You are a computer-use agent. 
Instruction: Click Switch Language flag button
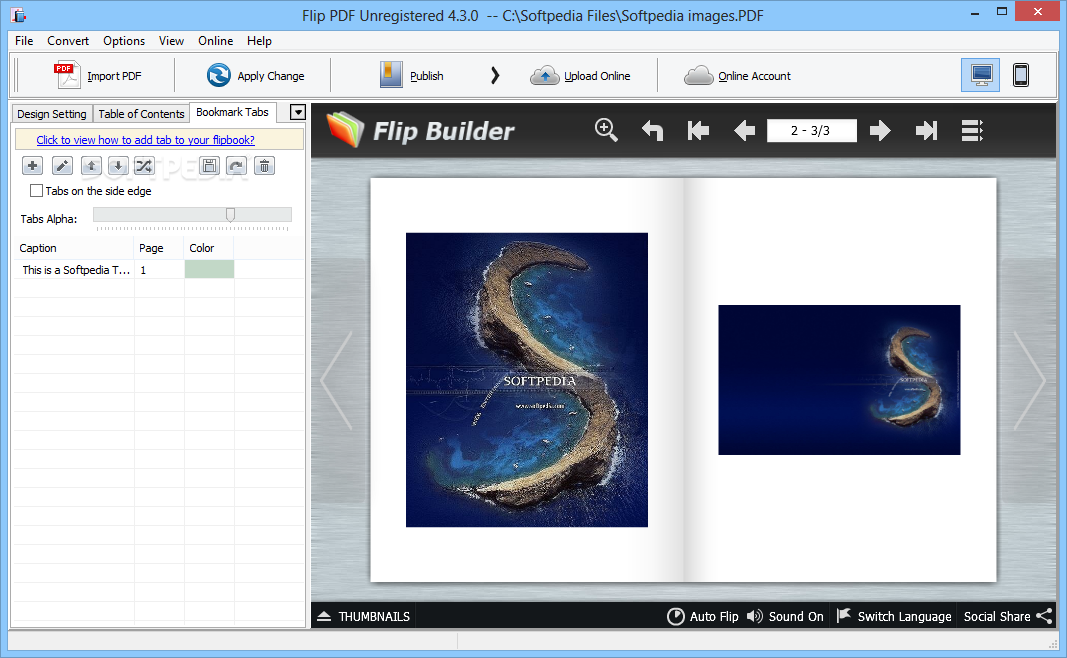point(893,616)
